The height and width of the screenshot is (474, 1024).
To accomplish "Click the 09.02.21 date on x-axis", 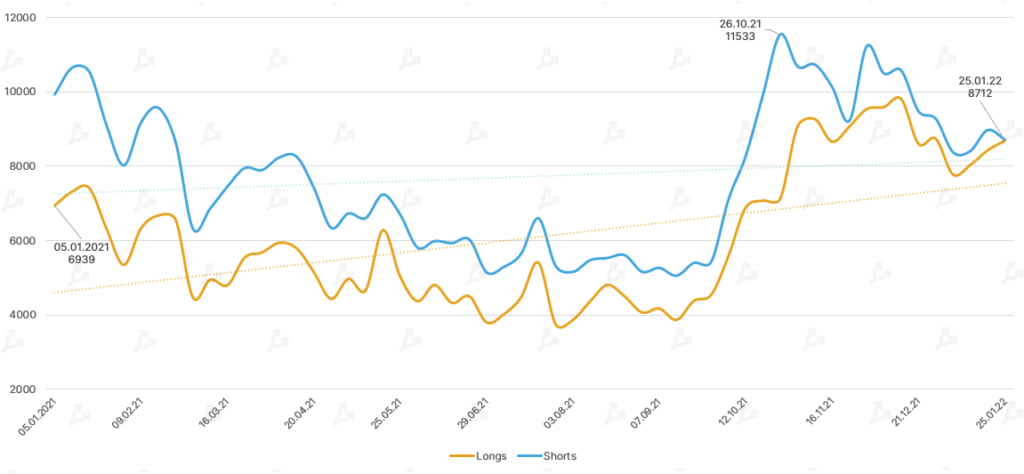I will point(129,412).
